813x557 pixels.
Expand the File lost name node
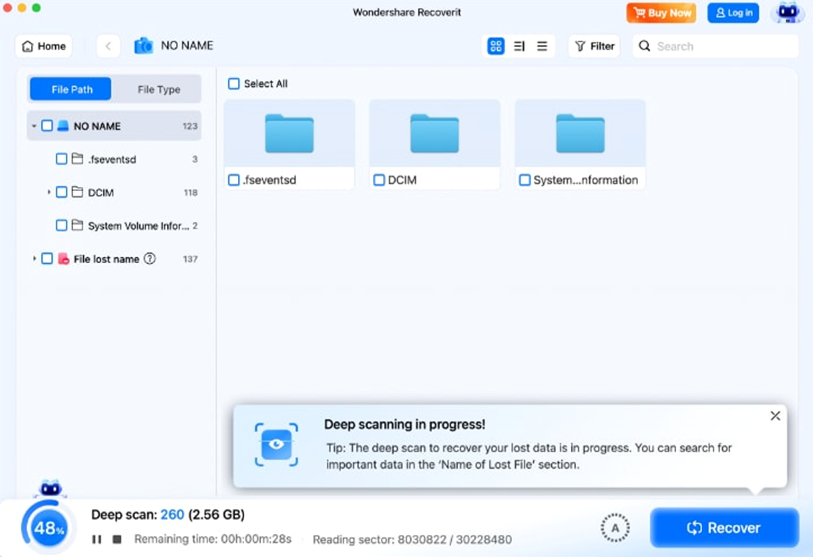(34, 258)
